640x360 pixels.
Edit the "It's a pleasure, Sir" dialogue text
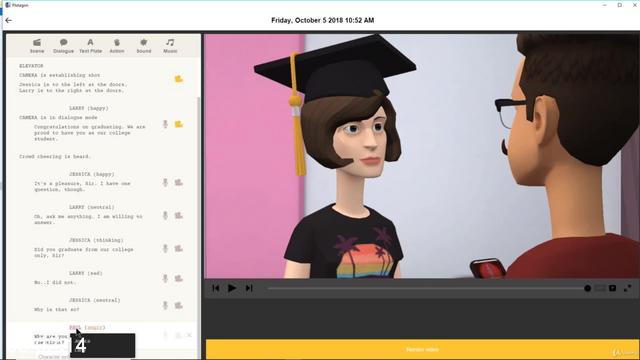pos(82,187)
